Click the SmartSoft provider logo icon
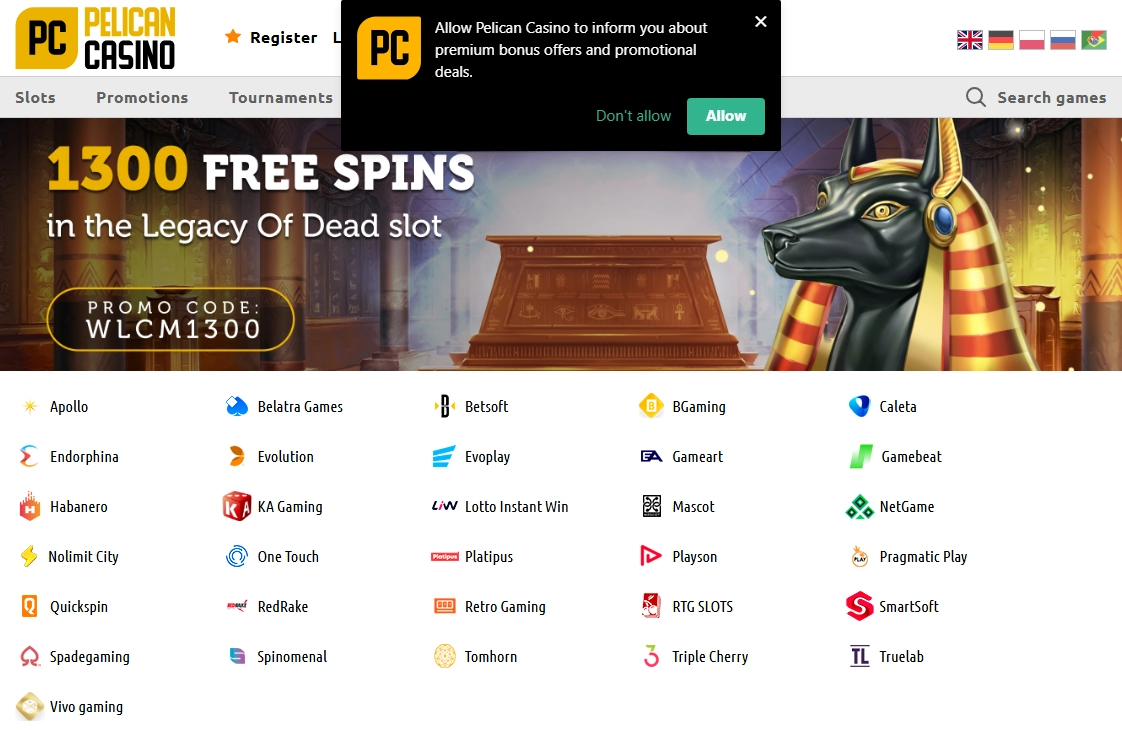This screenshot has height=730, width=1122. (859, 606)
